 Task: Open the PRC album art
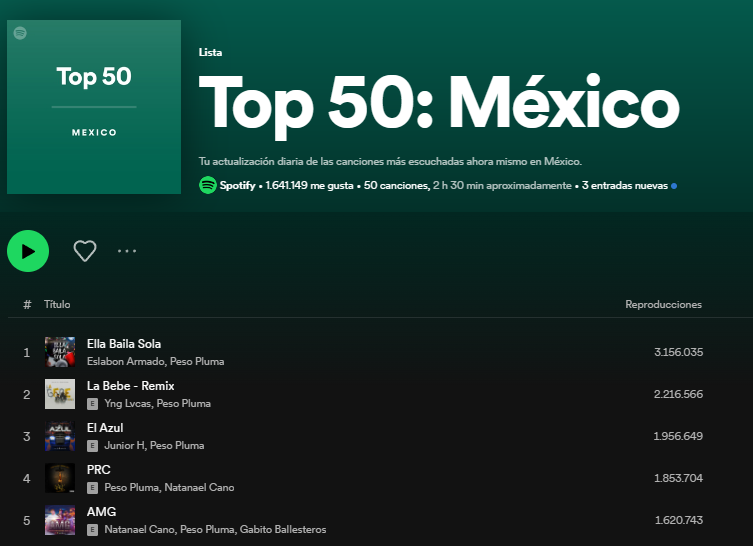click(x=60, y=478)
